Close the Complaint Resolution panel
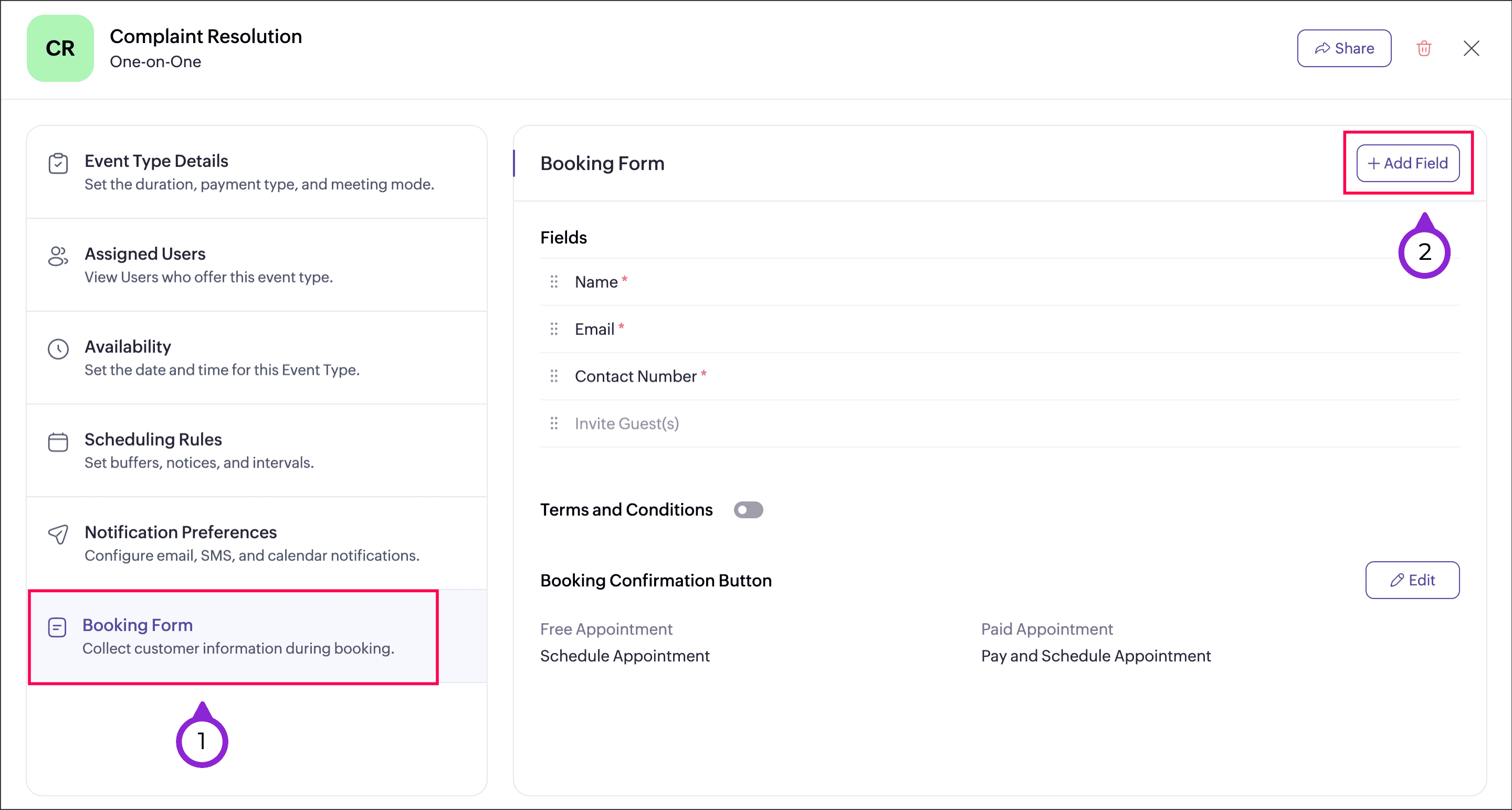Image resolution: width=1512 pixels, height=810 pixels. (x=1471, y=48)
